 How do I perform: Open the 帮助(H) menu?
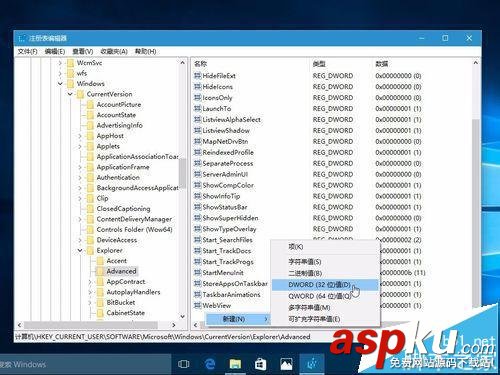pyautogui.click(x=145, y=51)
